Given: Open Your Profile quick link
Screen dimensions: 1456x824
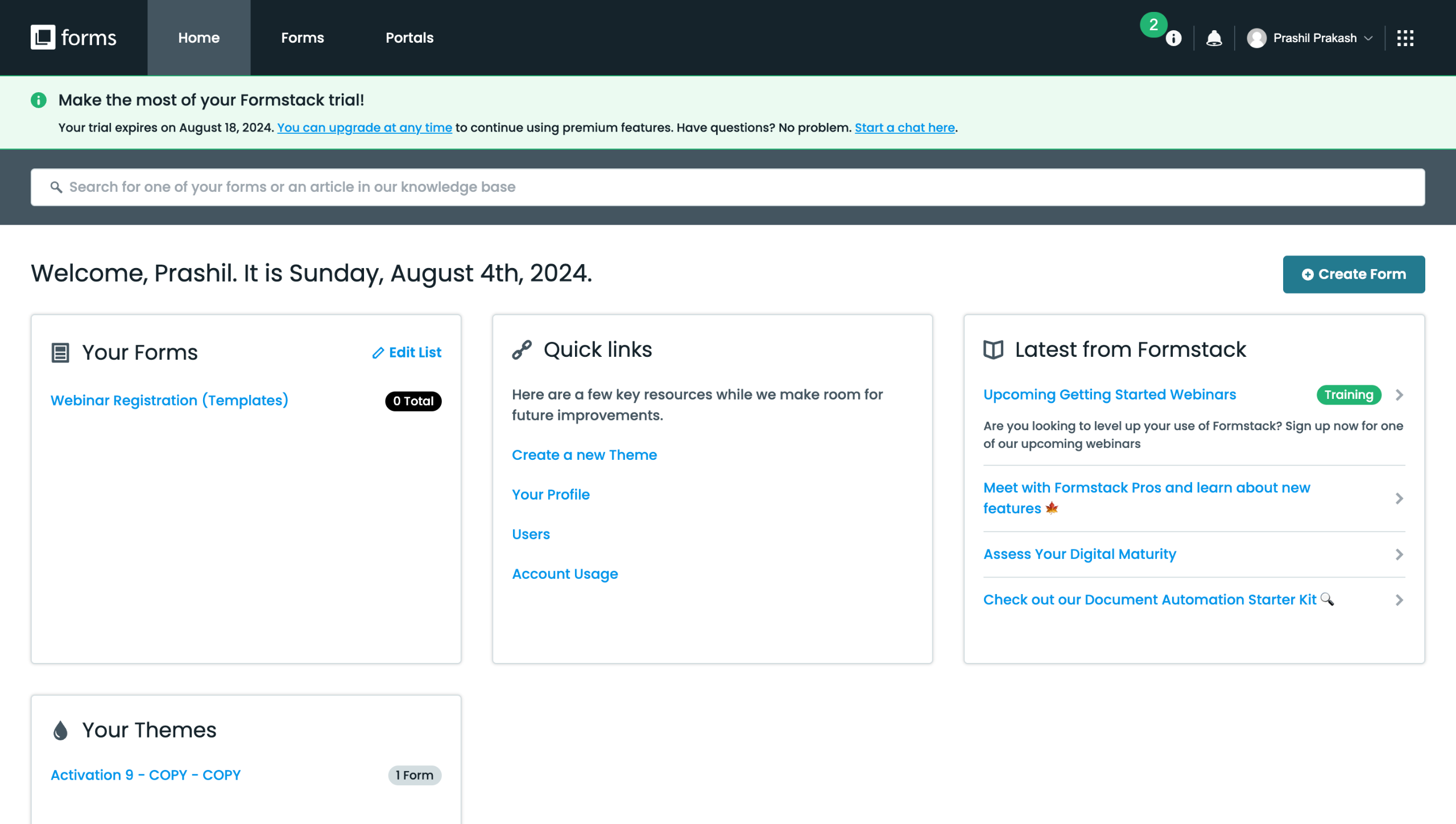Looking at the screenshot, I should click(551, 495).
